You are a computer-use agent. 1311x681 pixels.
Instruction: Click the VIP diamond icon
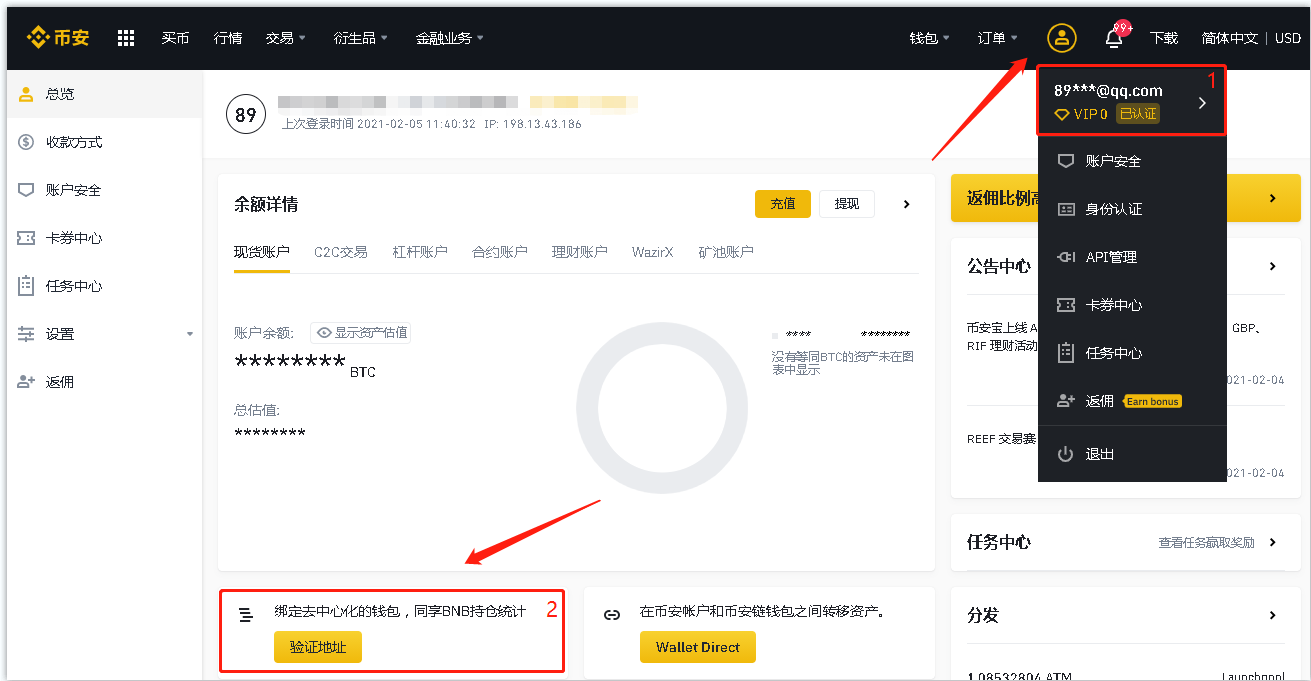(x=1062, y=115)
